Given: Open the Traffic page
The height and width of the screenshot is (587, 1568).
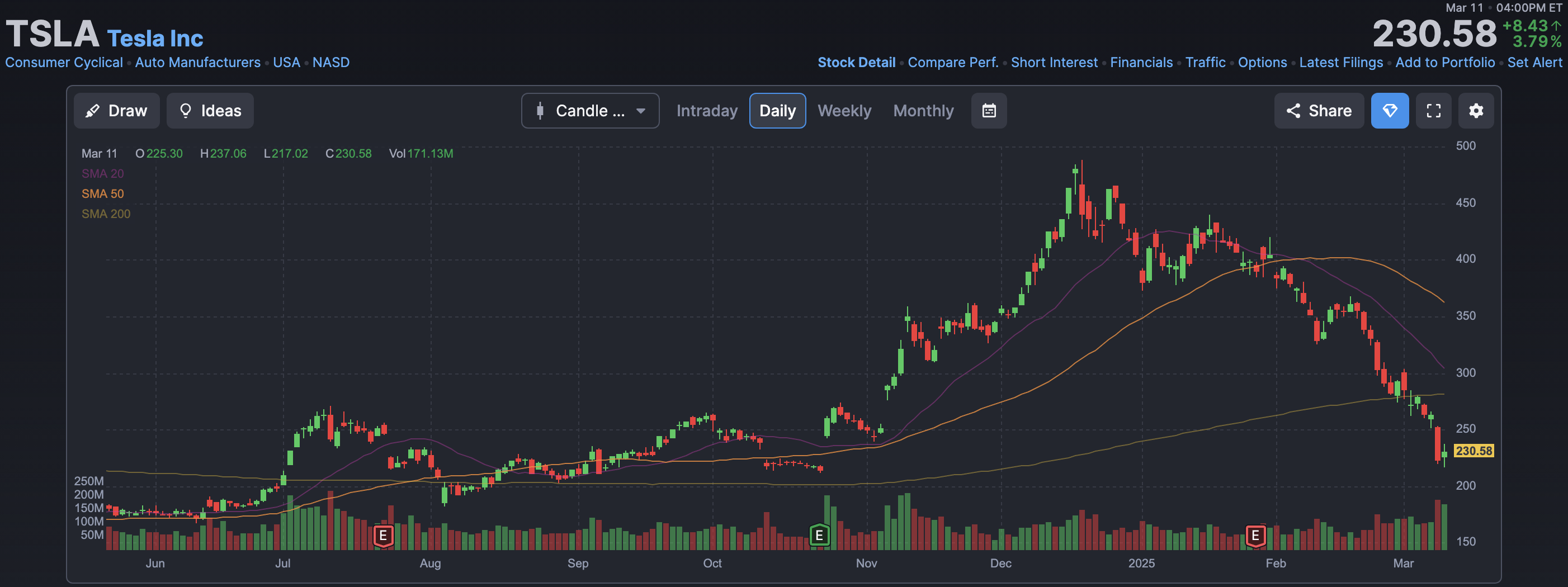Looking at the screenshot, I should [1205, 63].
